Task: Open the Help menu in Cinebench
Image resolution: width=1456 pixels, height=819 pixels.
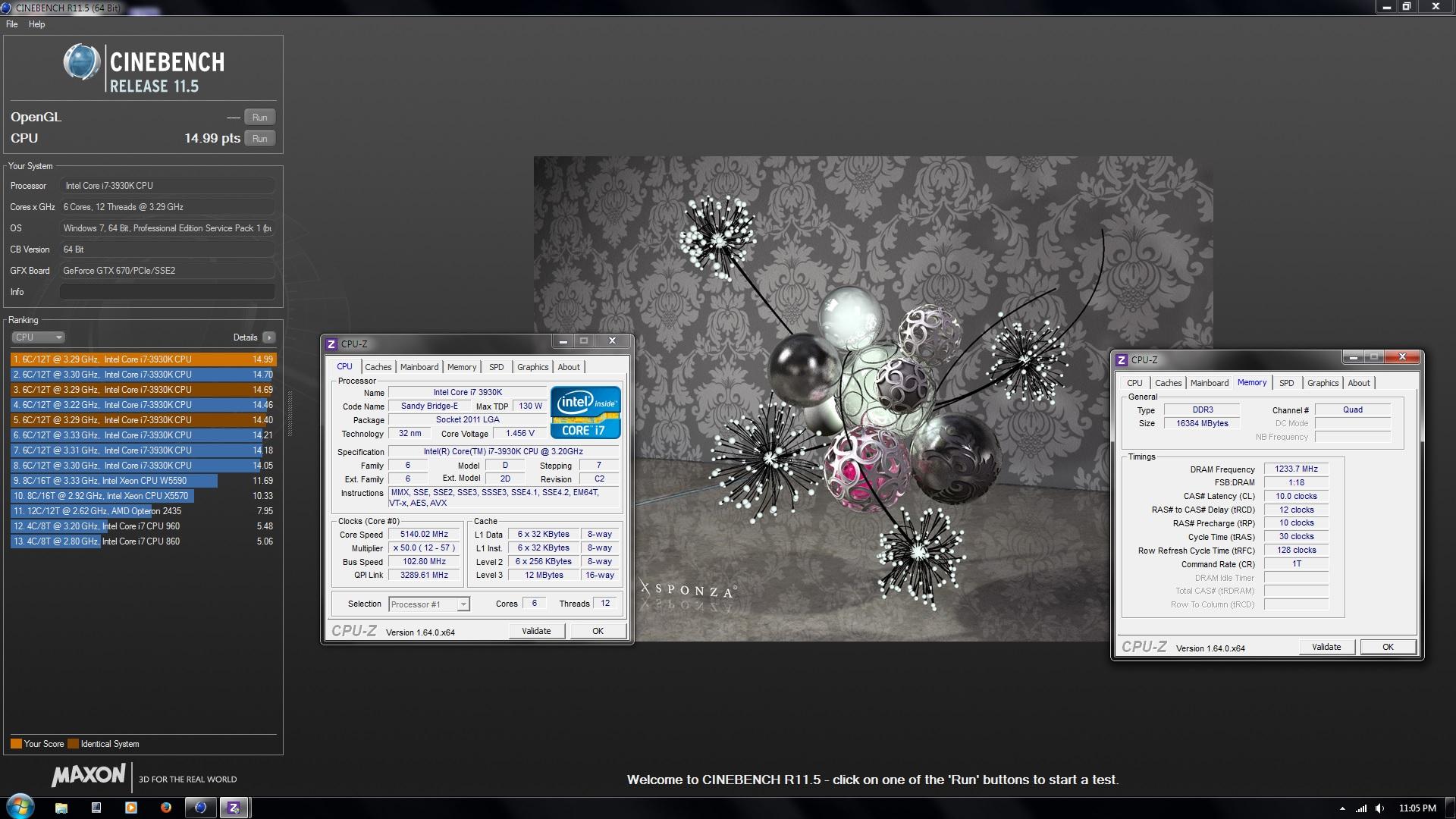Action: pyautogui.click(x=36, y=24)
